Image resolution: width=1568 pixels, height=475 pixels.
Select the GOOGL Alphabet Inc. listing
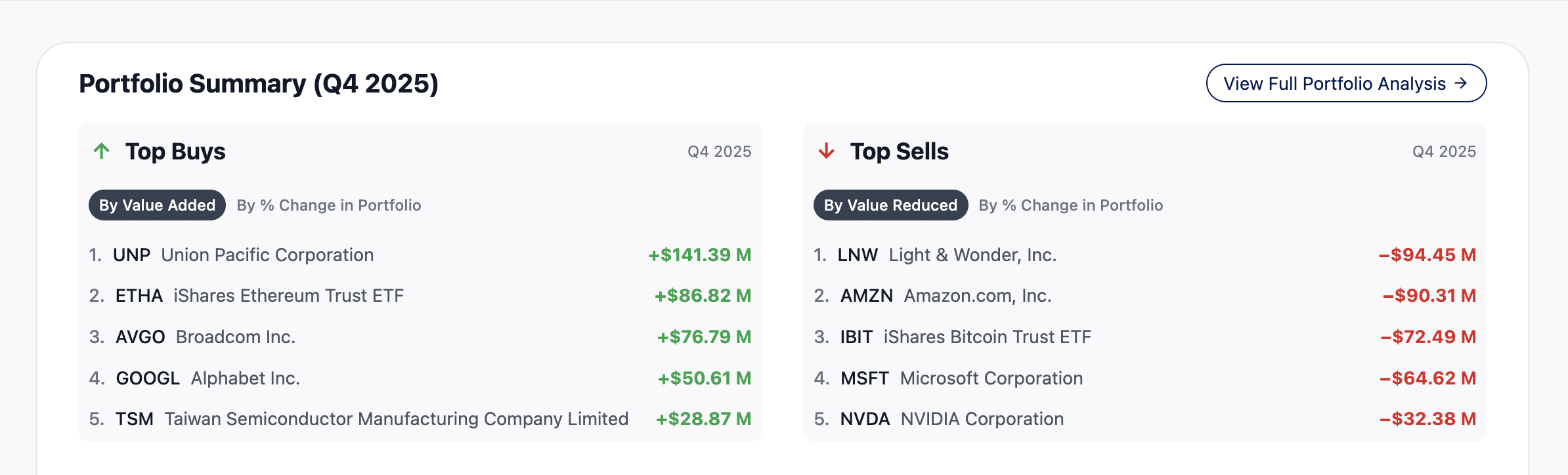(207, 379)
